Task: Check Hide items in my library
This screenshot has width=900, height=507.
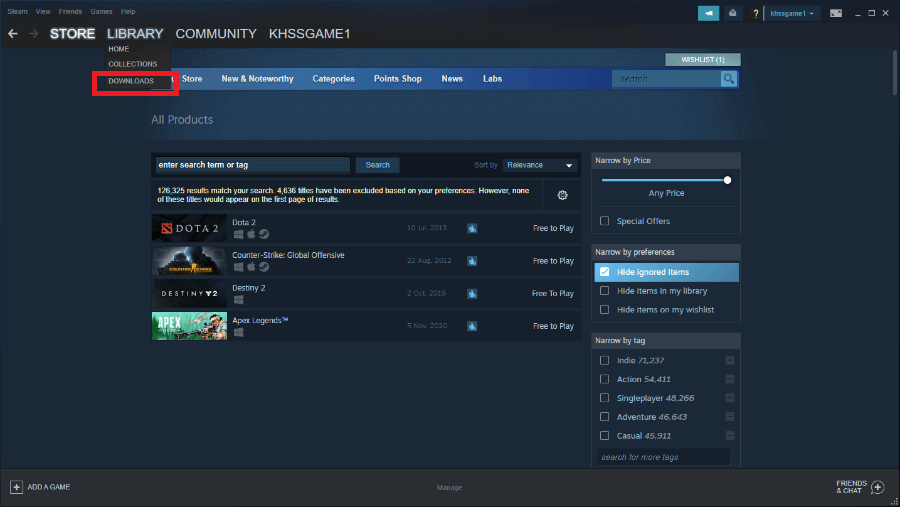Action: [x=604, y=291]
